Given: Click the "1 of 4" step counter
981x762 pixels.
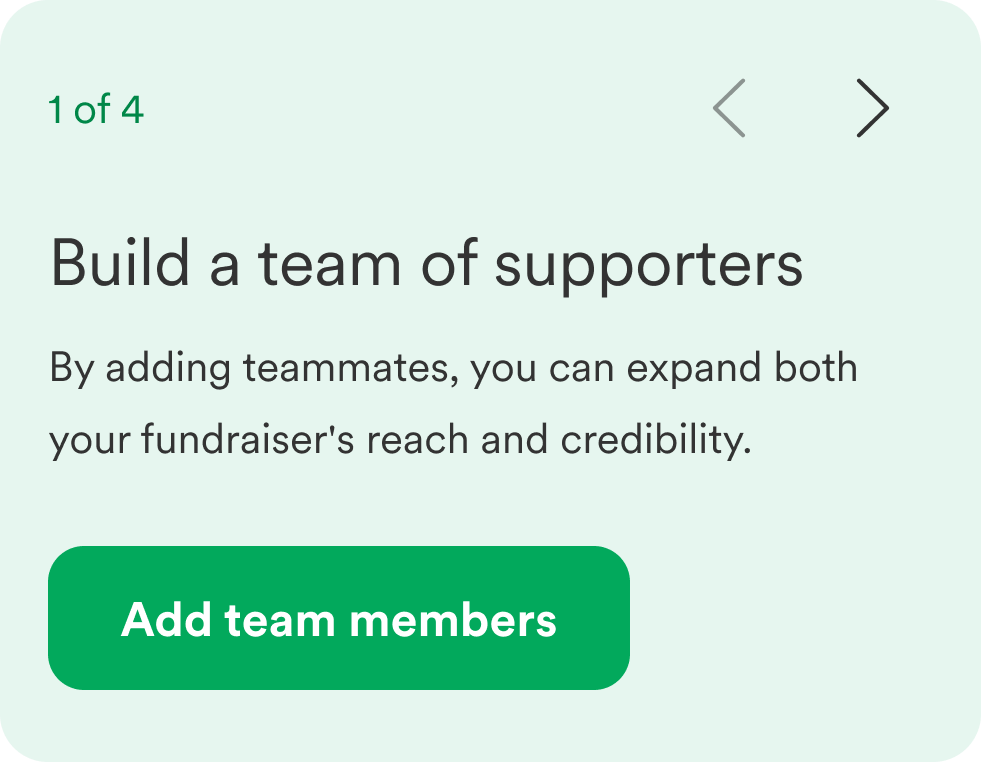Looking at the screenshot, I should pyautogui.click(x=96, y=110).
